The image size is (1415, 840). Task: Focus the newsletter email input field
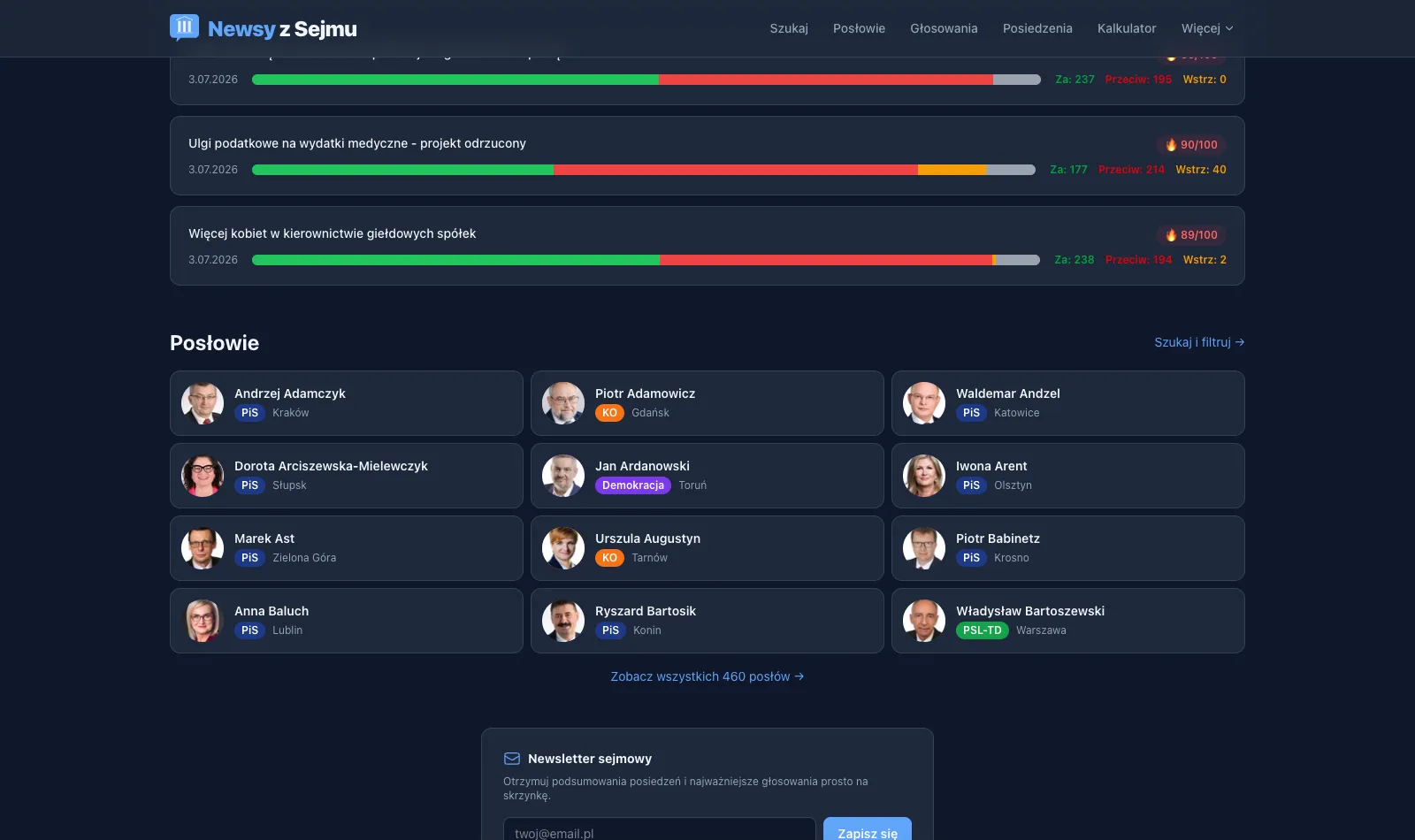[660, 831]
